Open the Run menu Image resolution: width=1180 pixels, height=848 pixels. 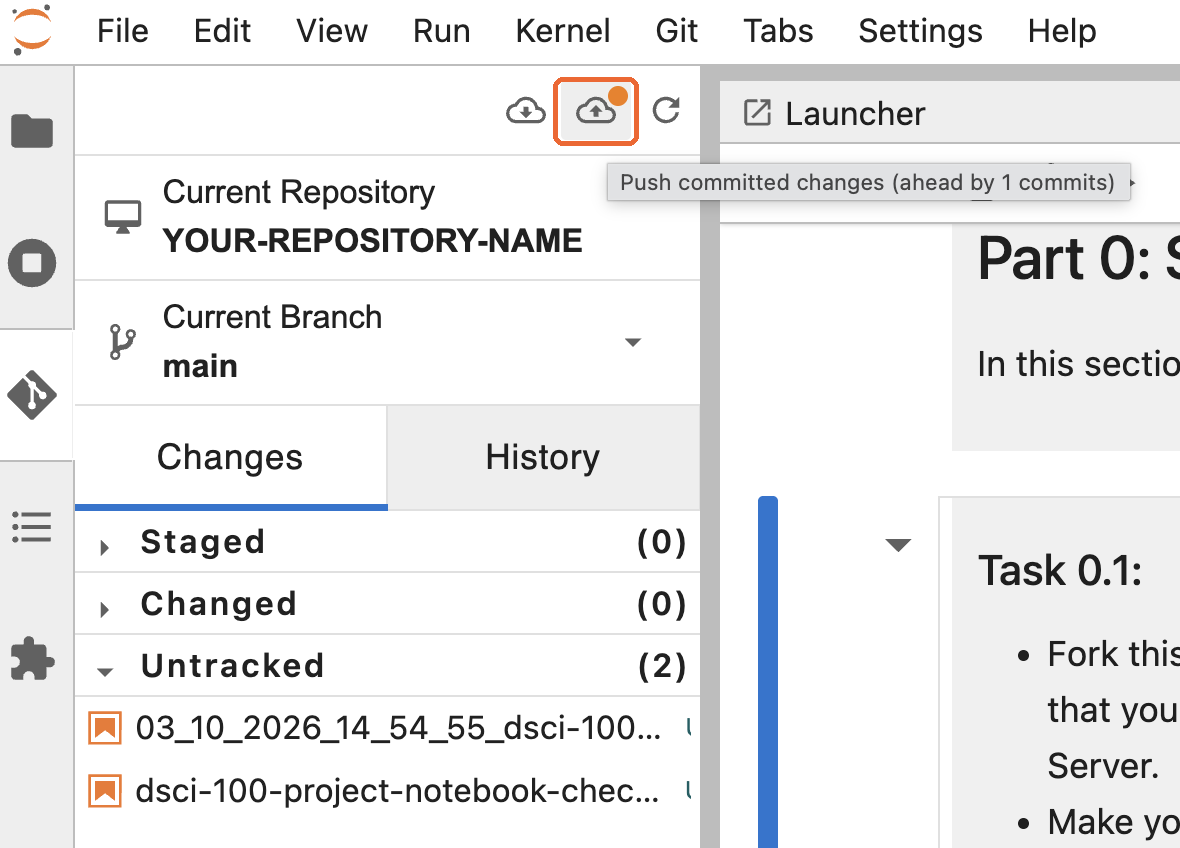pos(442,32)
